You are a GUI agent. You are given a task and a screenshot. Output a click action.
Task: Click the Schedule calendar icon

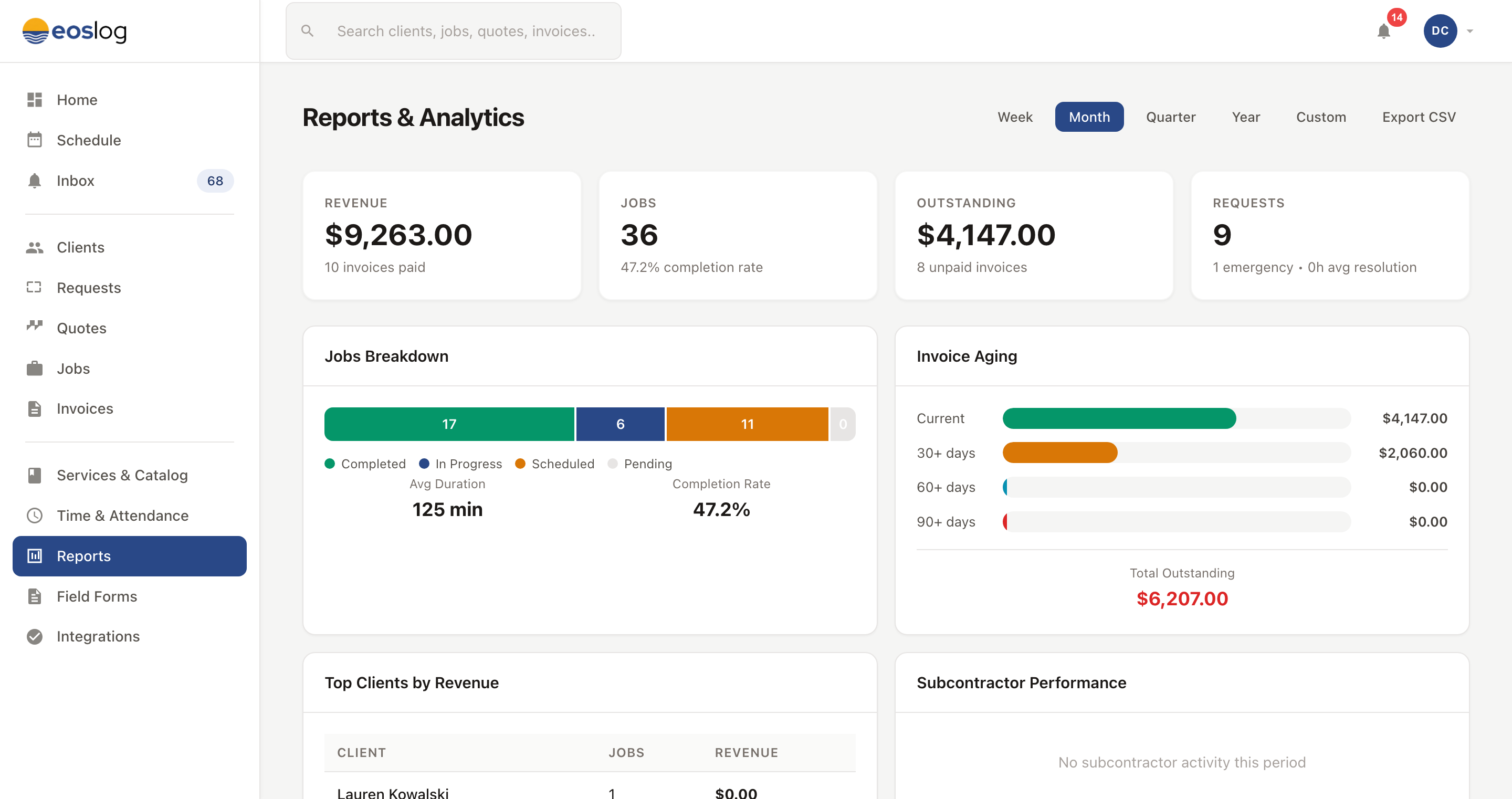tap(35, 140)
